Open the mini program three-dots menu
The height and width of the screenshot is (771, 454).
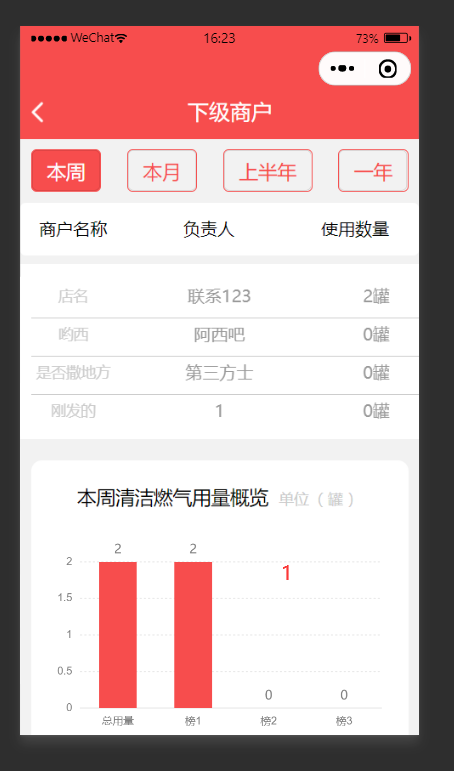[x=342, y=69]
